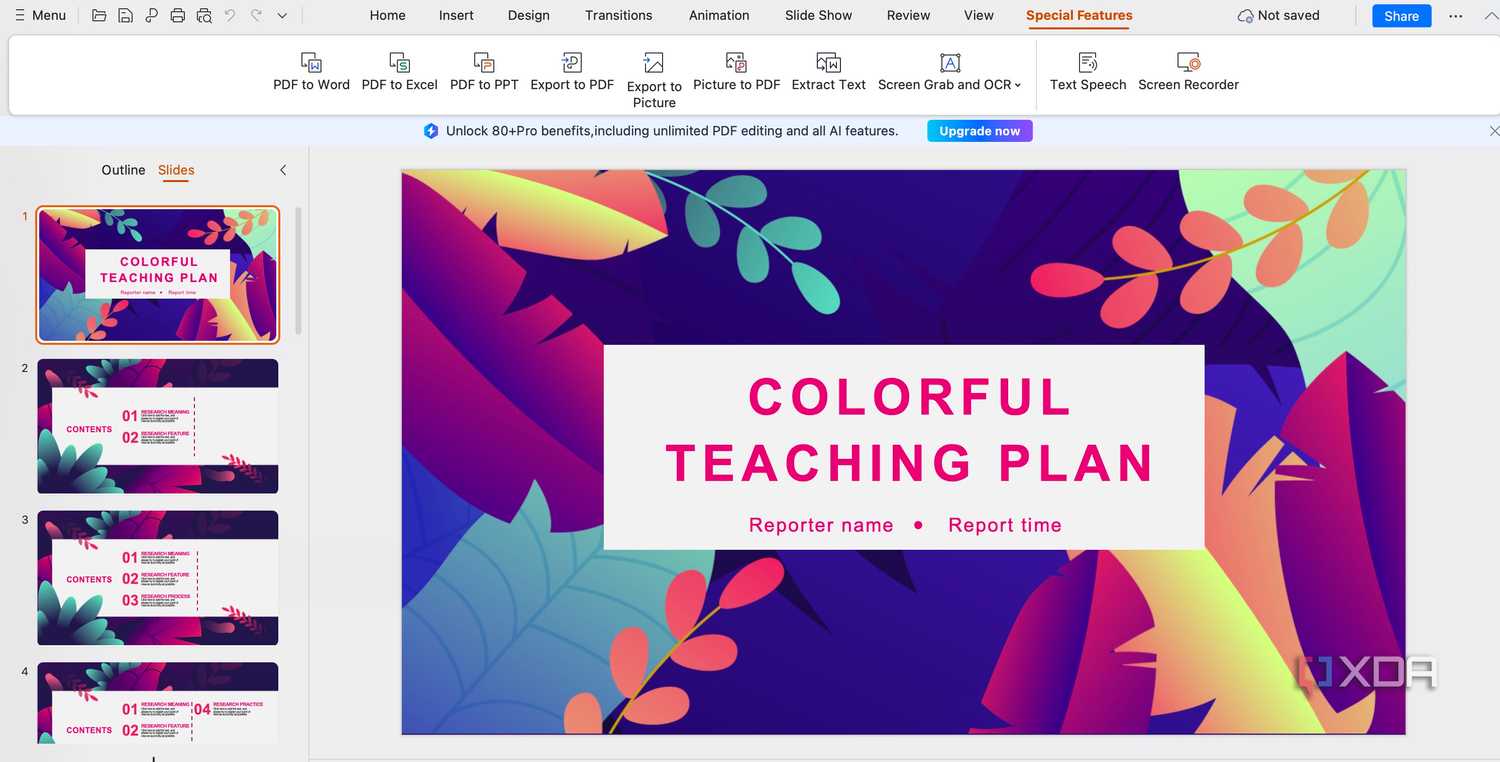Image resolution: width=1500 pixels, height=762 pixels.
Task: Click the Export to Picture tool
Action: (654, 80)
